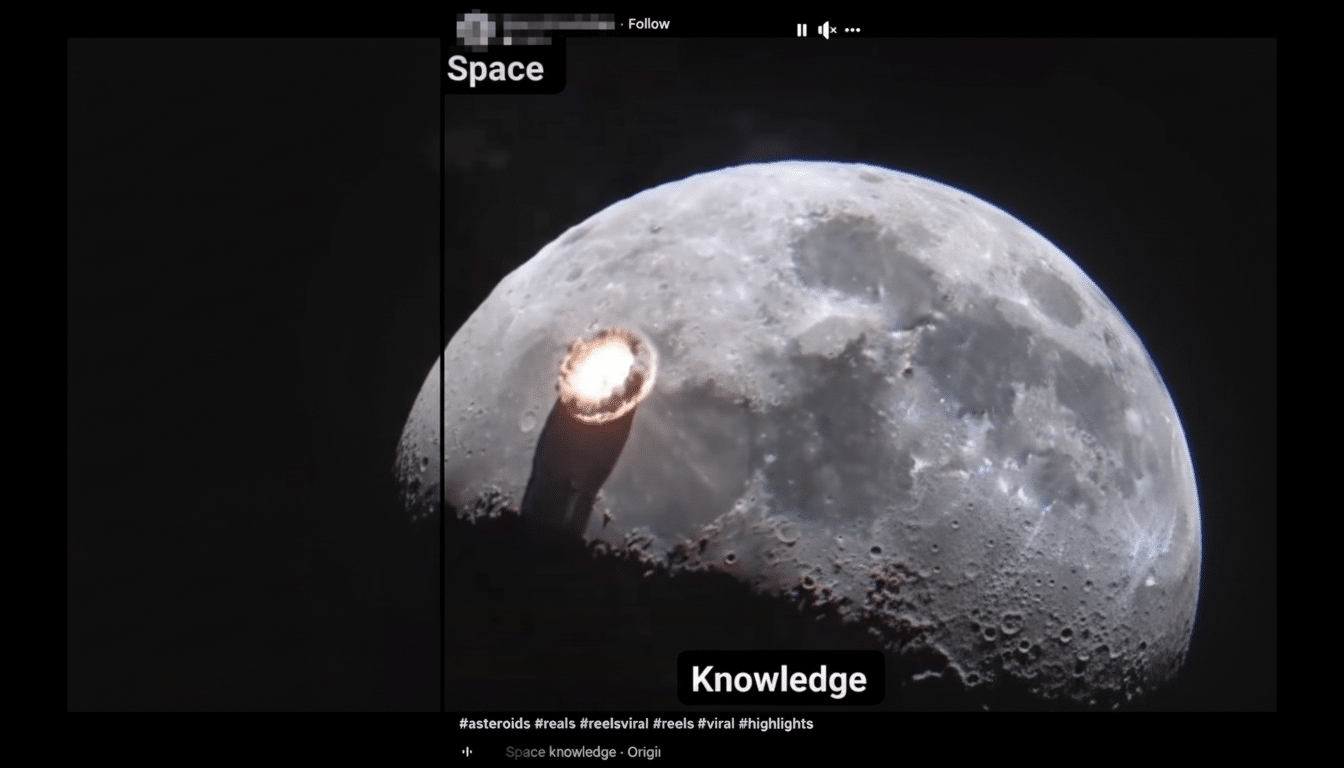Open the #reals hashtag

tap(555, 723)
